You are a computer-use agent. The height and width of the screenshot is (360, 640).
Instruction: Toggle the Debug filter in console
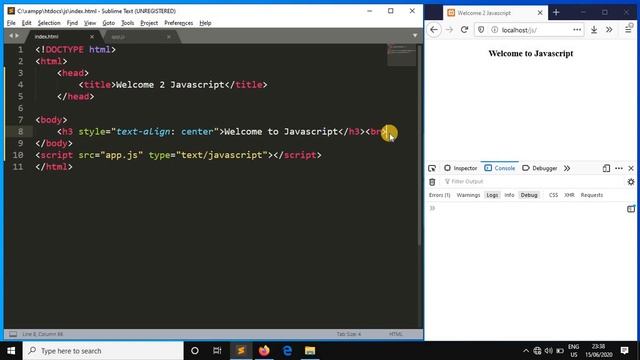pyautogui.click(x=529, y=195)
